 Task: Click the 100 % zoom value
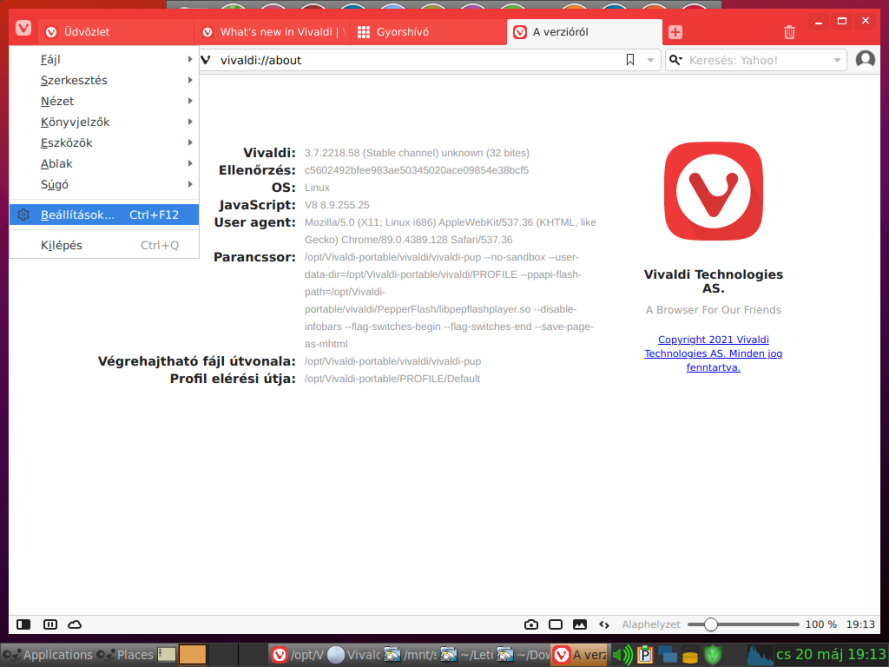click(x=821, y=624)
